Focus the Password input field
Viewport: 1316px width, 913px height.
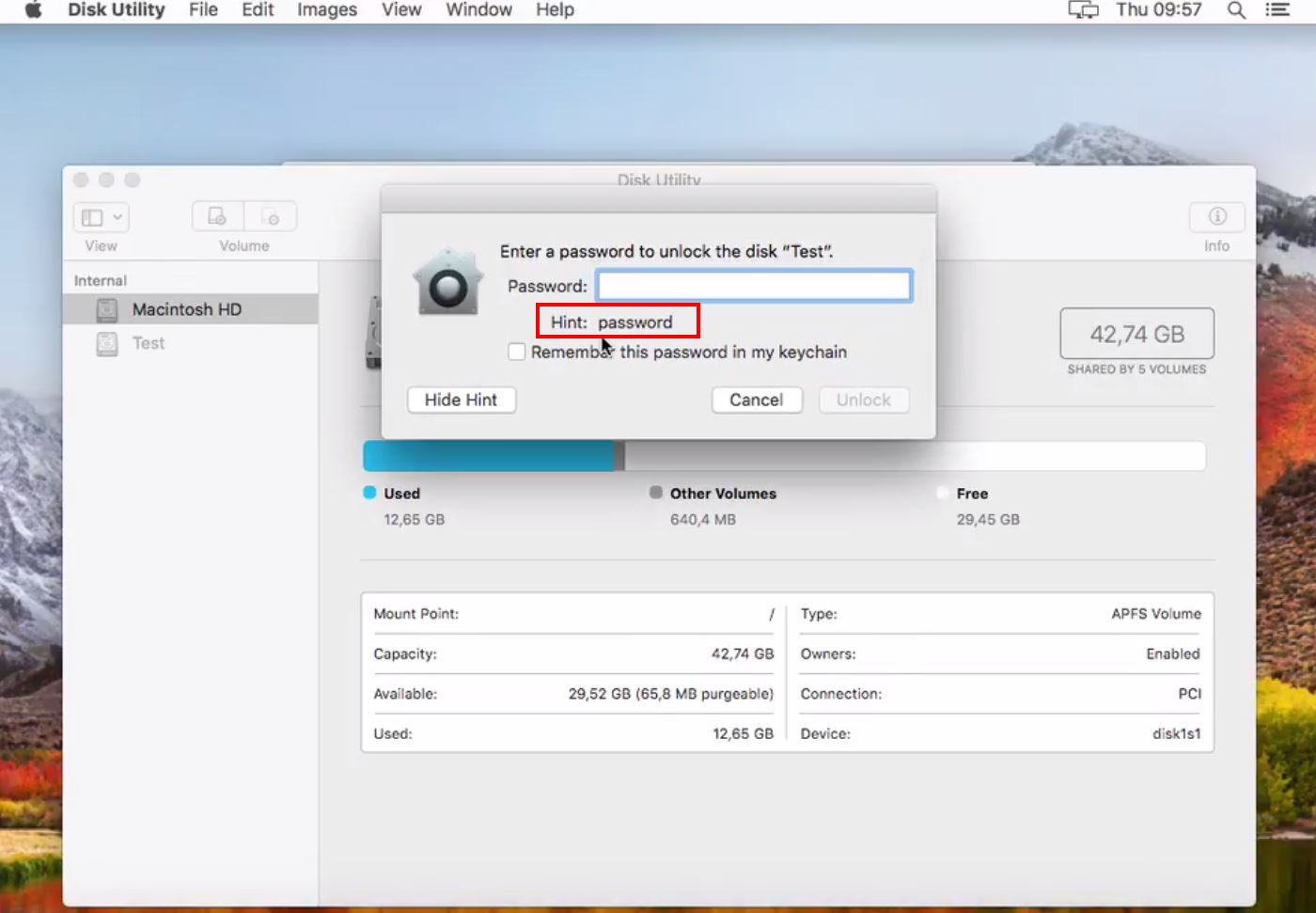754,286
